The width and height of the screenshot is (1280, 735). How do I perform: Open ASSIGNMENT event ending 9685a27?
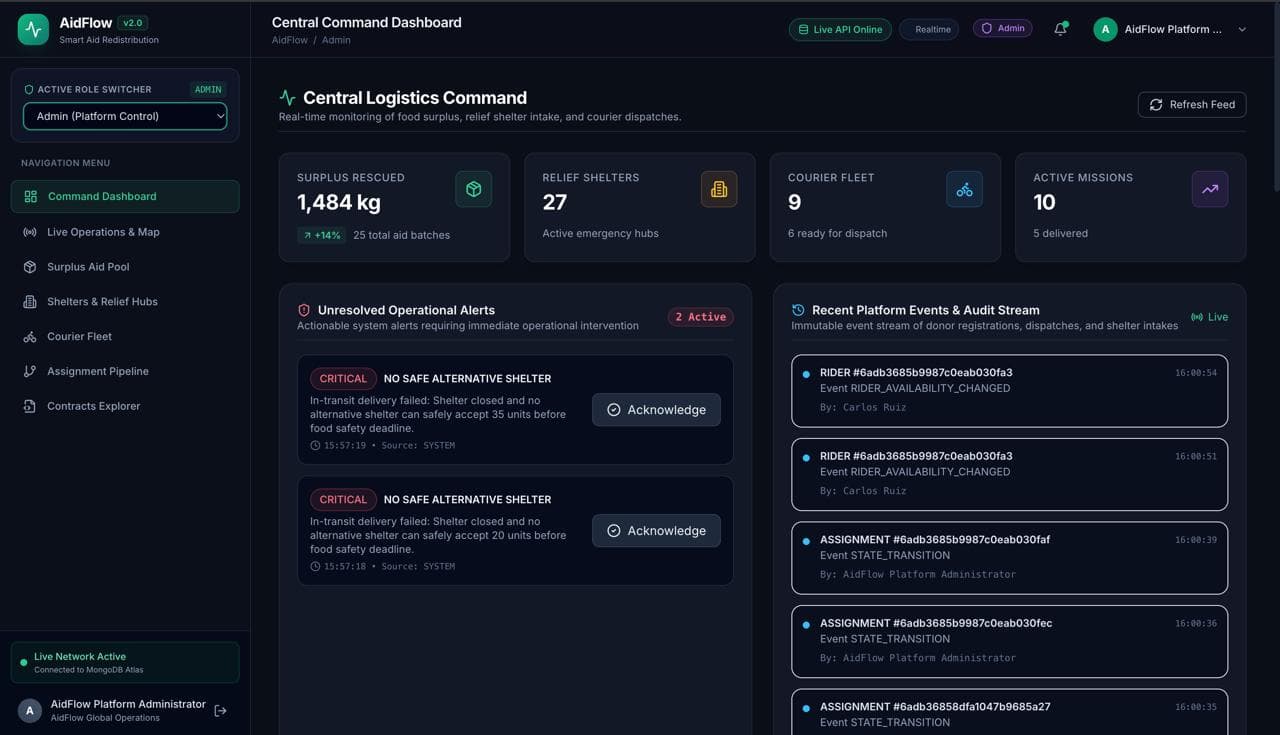(x=1009, y=712)
